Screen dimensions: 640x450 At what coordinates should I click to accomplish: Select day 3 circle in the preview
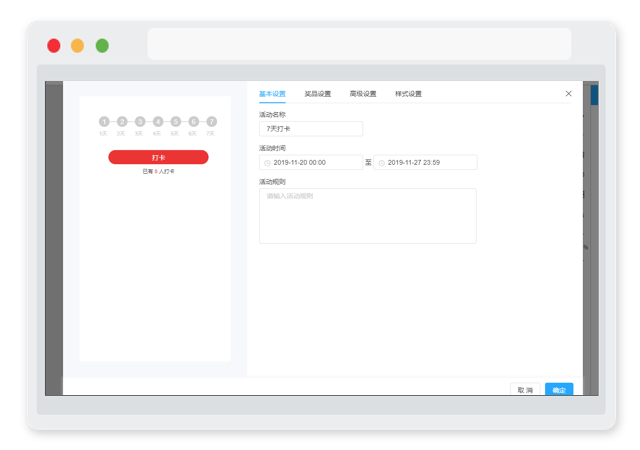[140, 121]
